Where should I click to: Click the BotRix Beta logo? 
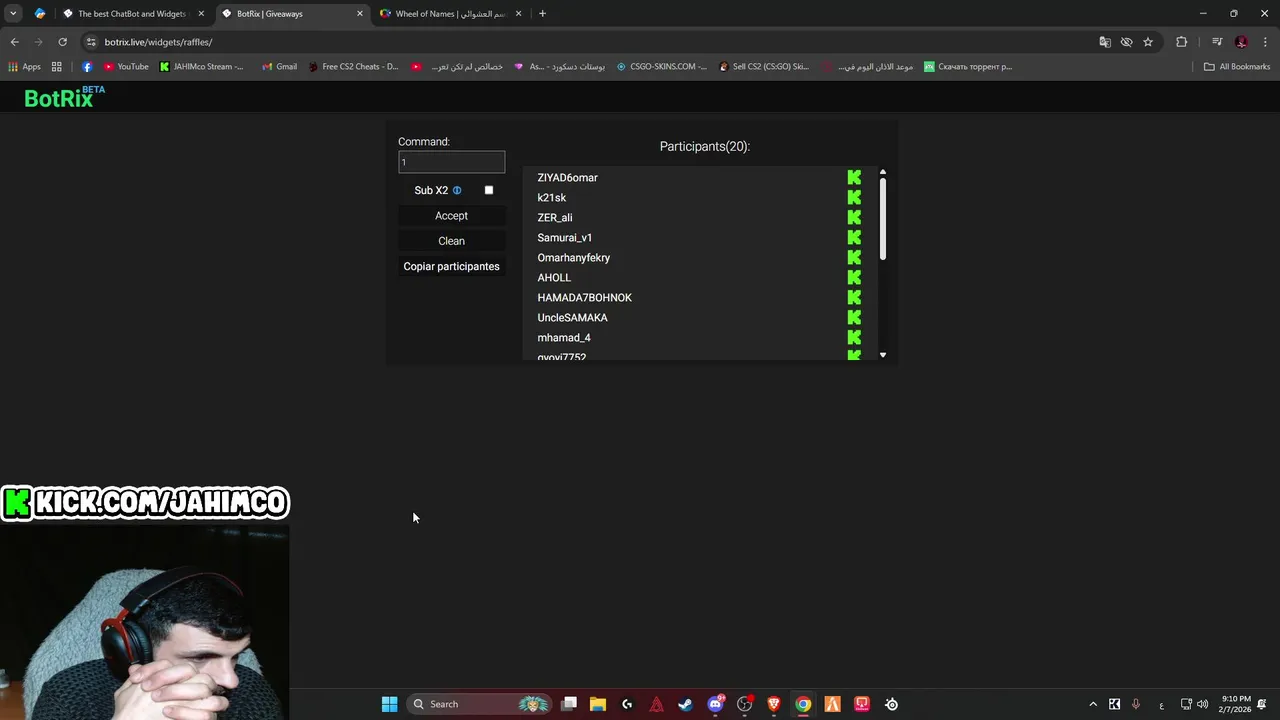click(x=64, y=97)
